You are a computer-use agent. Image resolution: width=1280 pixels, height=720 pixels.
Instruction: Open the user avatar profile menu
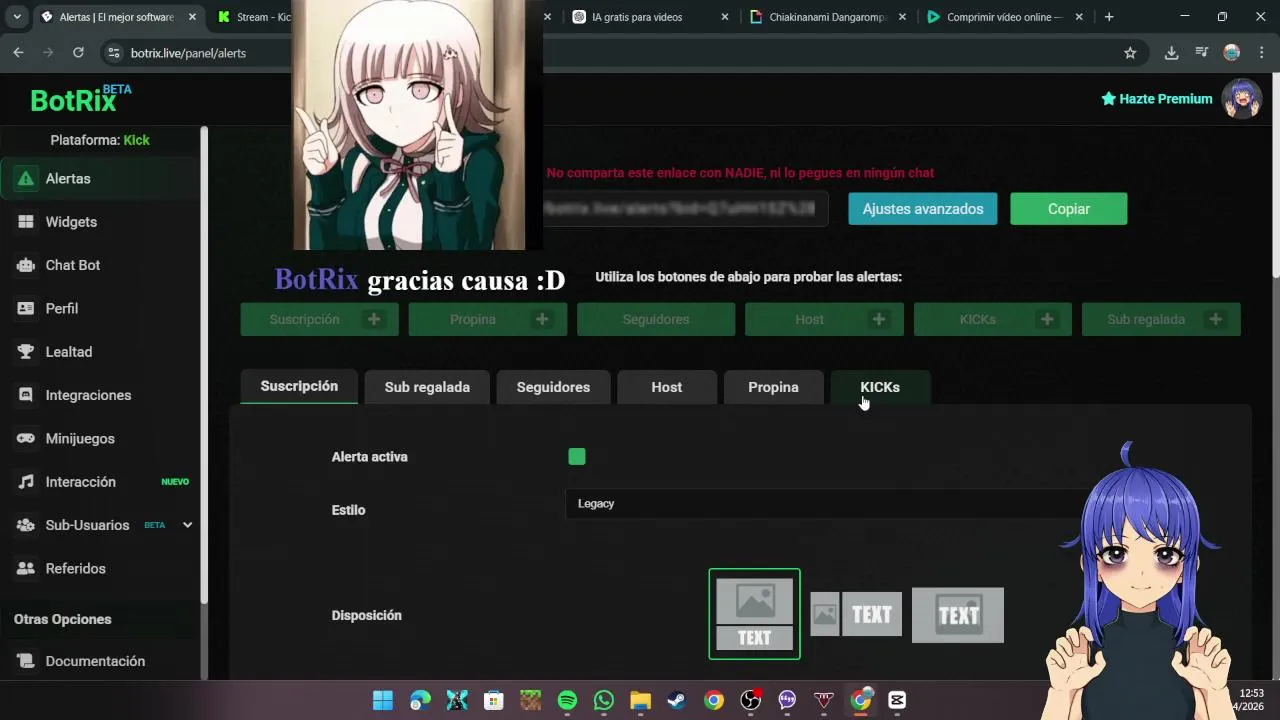(1242, 99)
